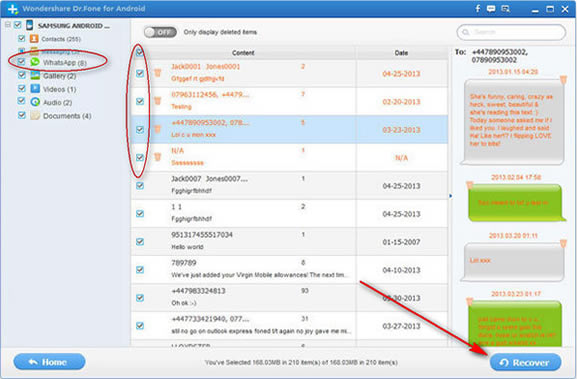Toggle Only display deleted items switch

(x=160, y=32)
